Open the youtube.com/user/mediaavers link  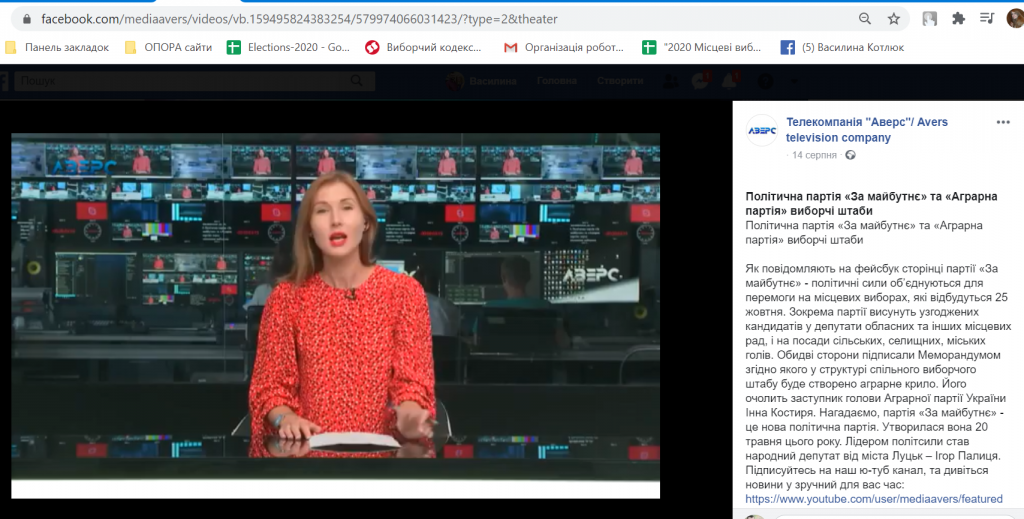tap(873, 499)
